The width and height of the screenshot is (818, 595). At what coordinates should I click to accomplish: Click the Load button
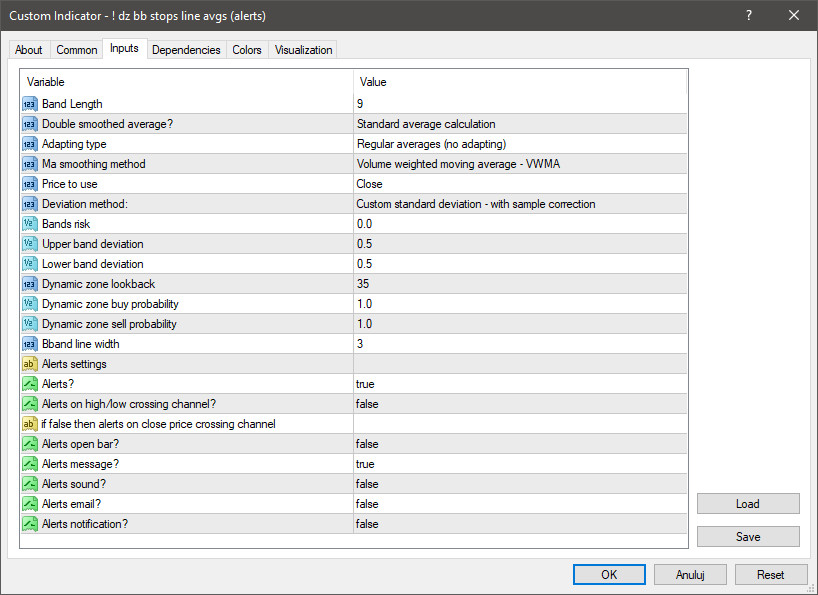pyautogui.click(x=748, y=504)
